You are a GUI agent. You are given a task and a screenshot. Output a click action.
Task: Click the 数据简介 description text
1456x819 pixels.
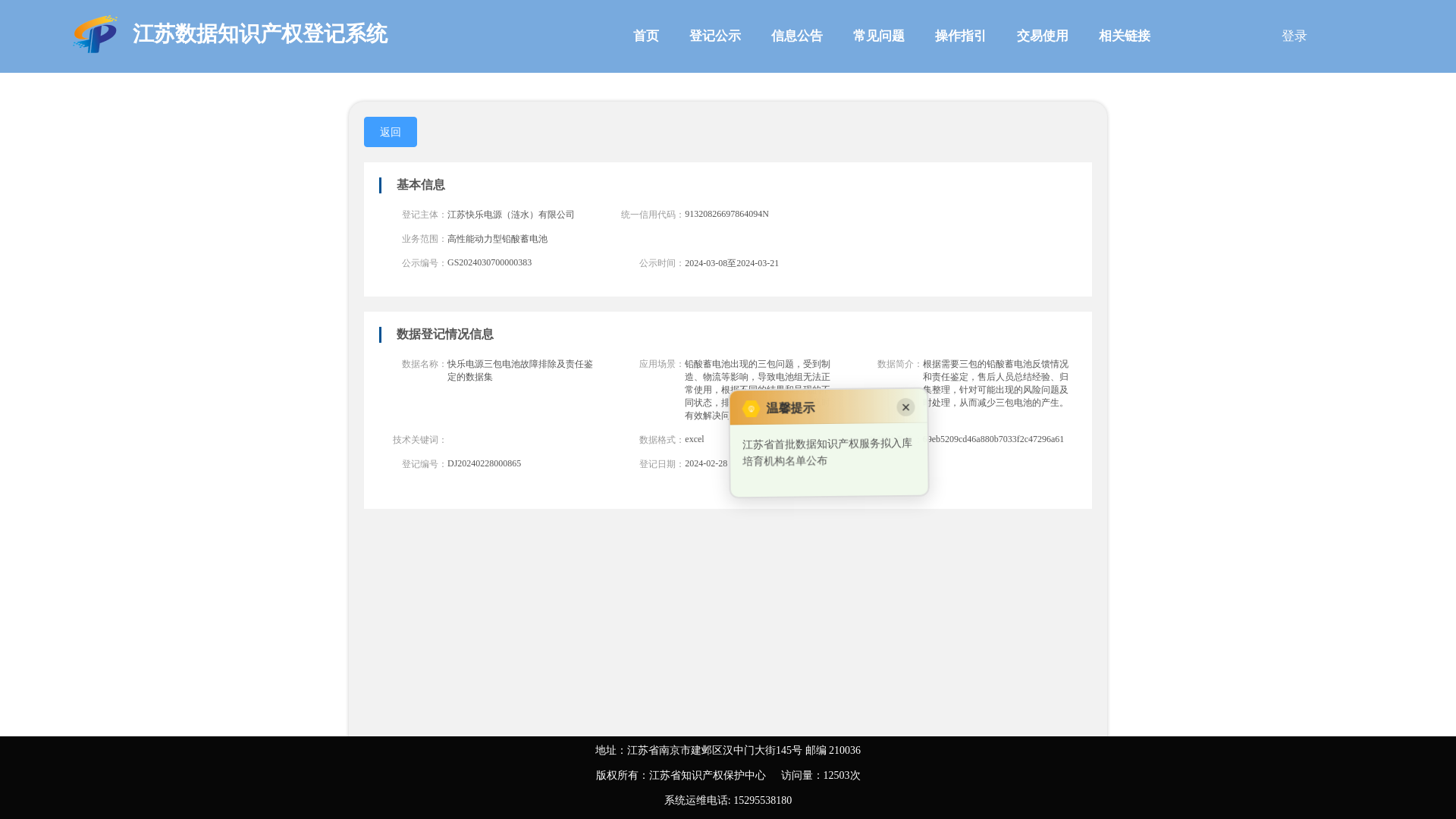[x=996, y=384]
